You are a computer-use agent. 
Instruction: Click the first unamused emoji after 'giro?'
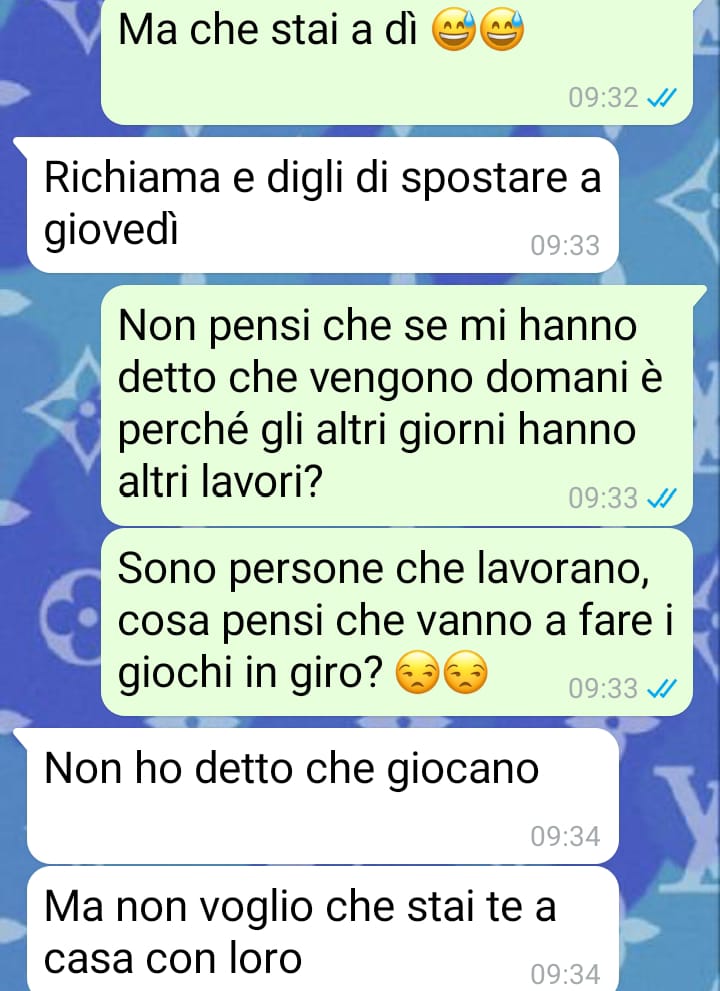pos(417,672)
